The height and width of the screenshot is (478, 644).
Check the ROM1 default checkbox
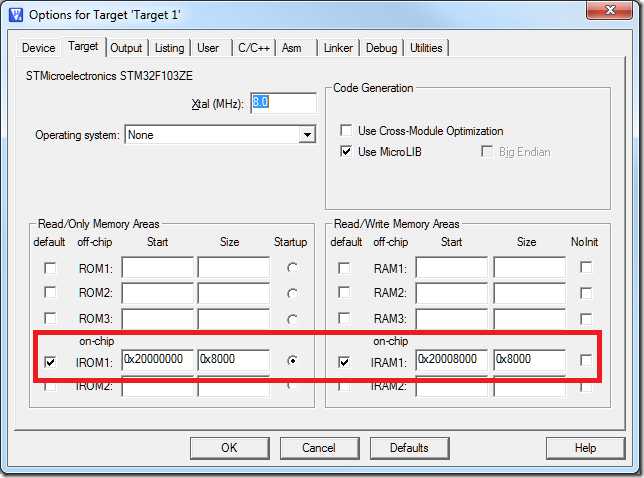pos(50,268)
